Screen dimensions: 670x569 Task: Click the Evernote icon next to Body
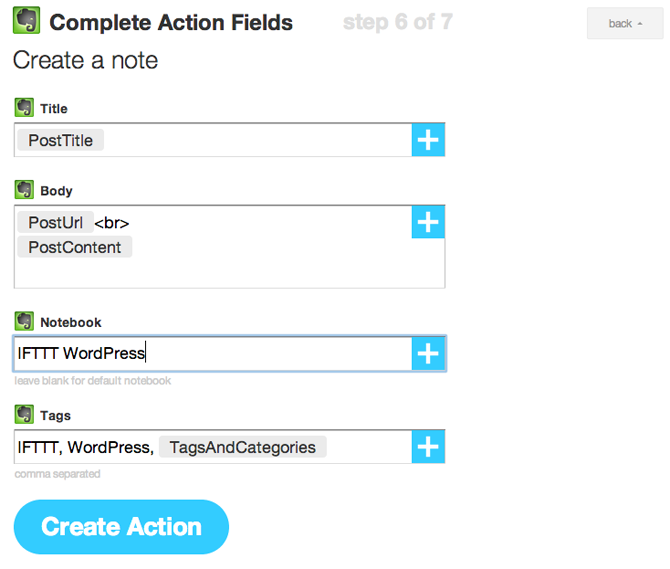click(24, 189)
